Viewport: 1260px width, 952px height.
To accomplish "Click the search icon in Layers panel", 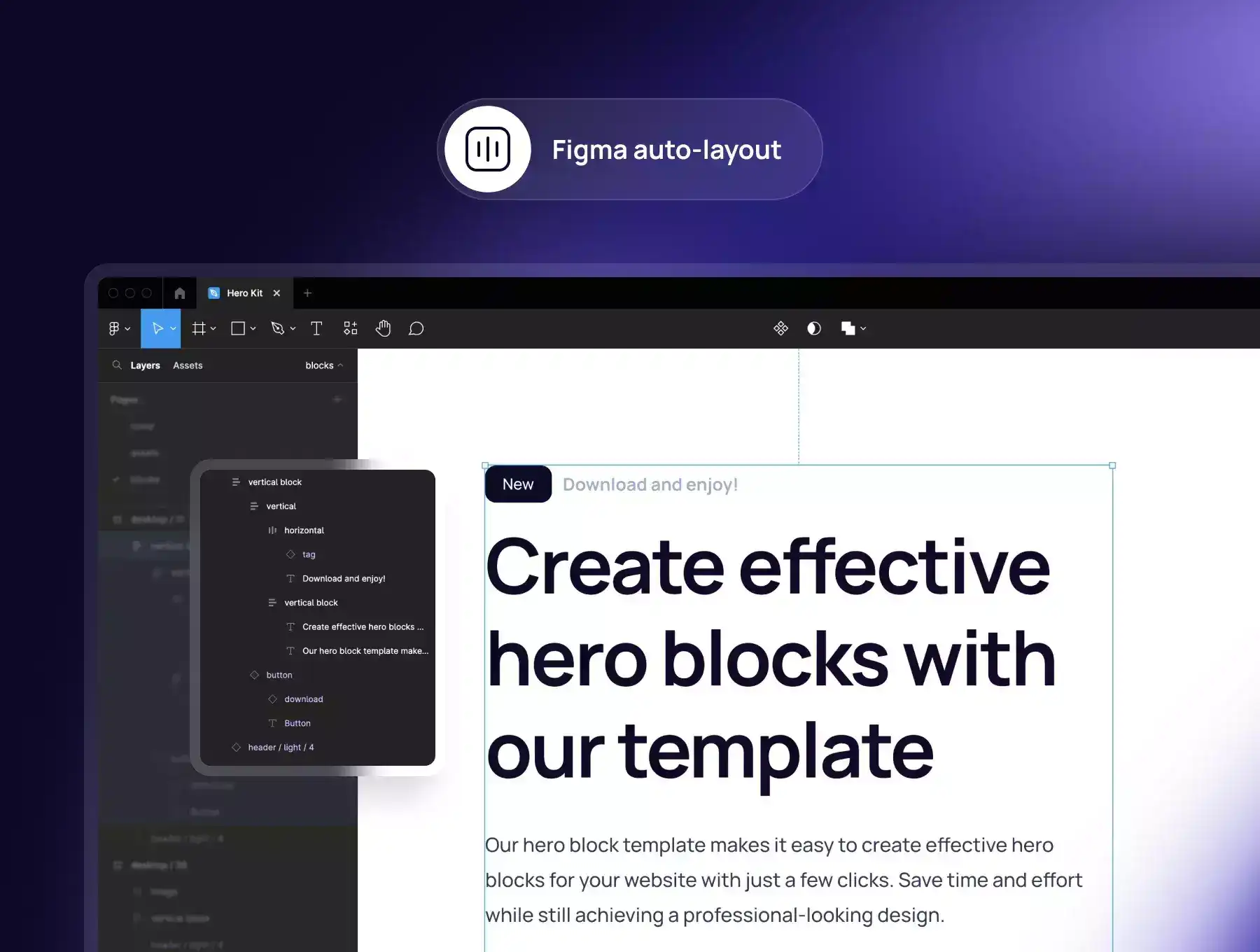I will point(117,365).
